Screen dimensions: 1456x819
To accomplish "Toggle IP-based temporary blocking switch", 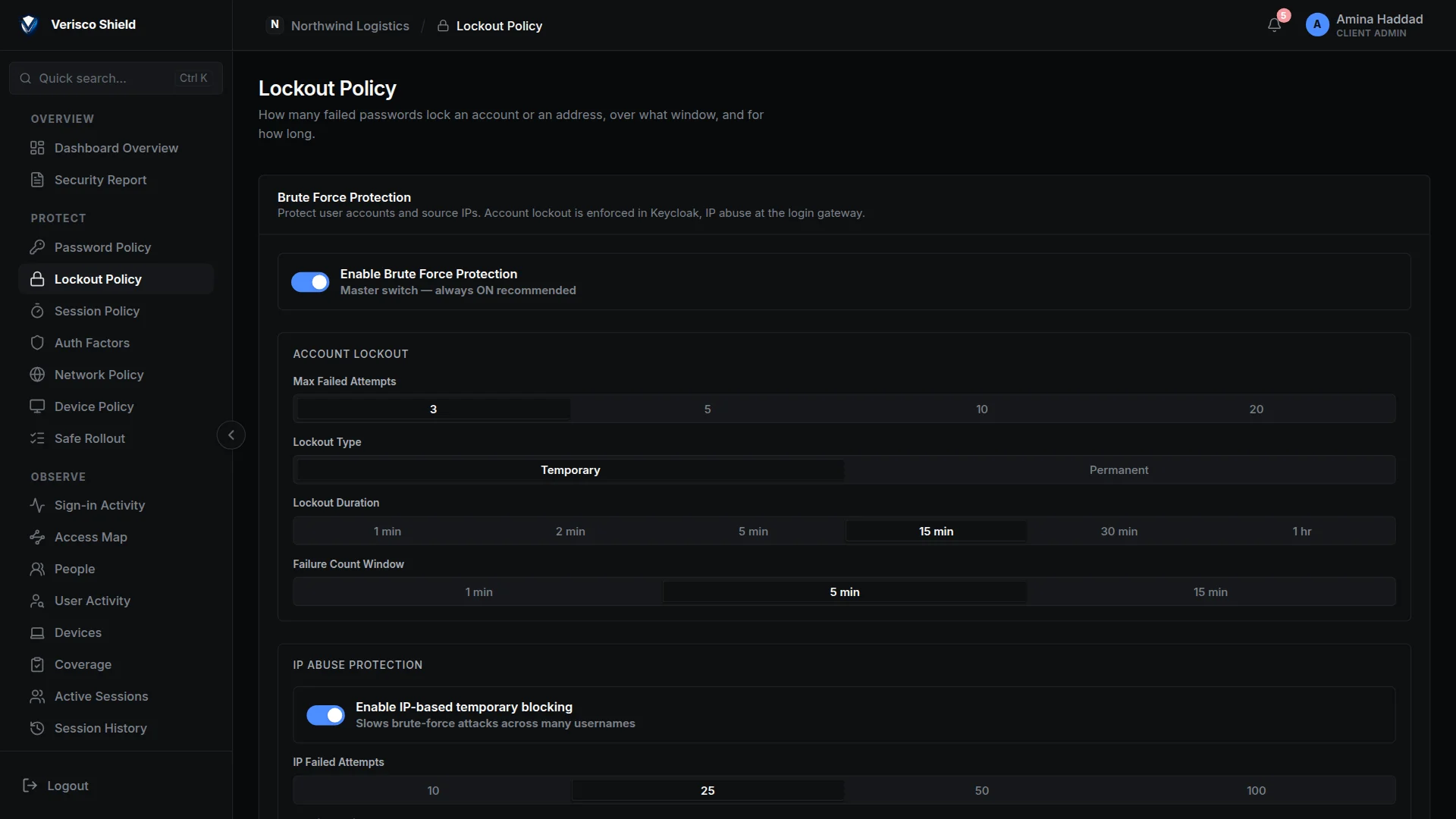I will 325,715.
